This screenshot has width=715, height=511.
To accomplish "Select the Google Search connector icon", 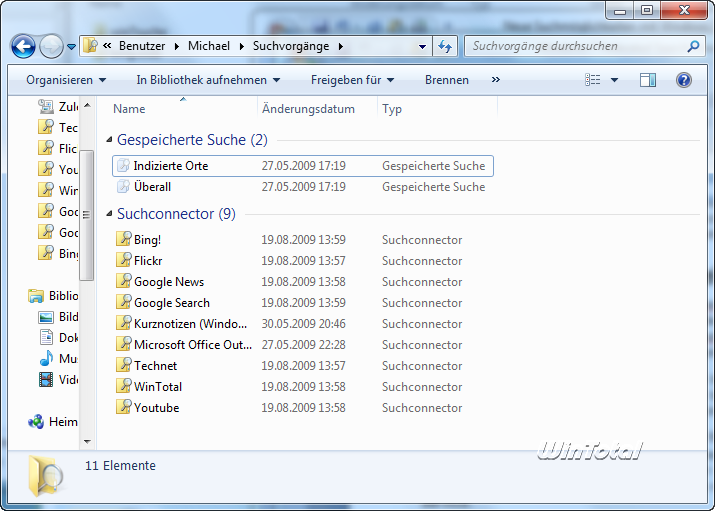I will pyautogui.click(x=123, y=302).
